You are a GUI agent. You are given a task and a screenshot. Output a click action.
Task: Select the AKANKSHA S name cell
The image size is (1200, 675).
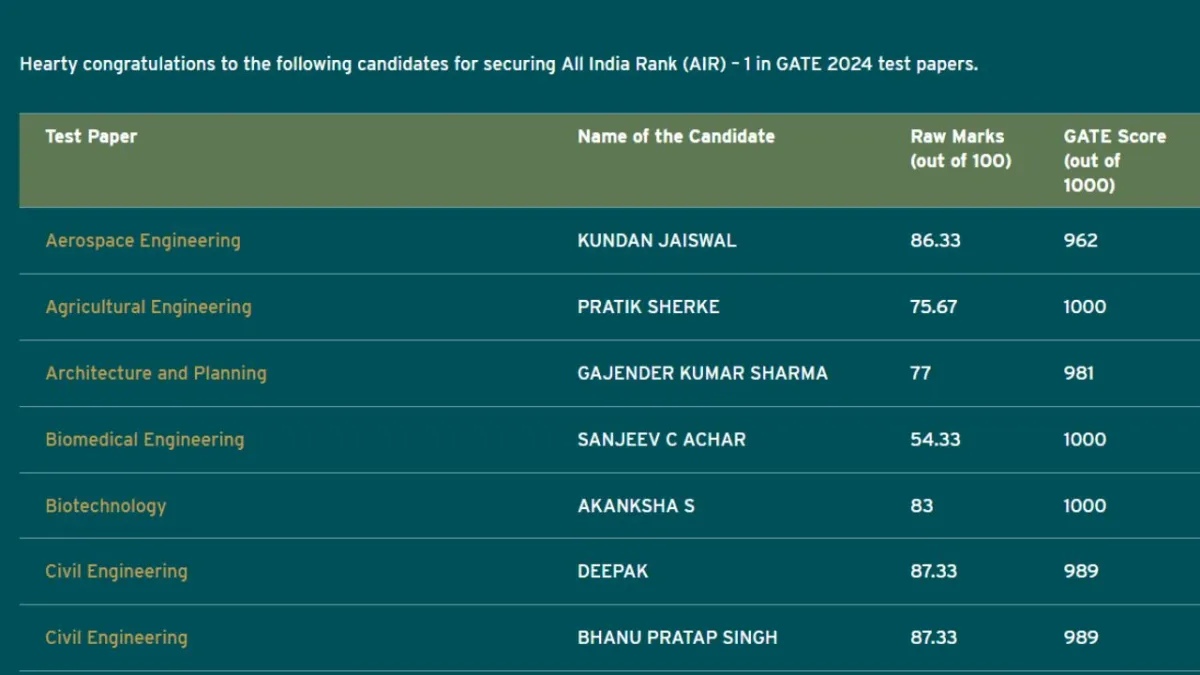(635, 506)
